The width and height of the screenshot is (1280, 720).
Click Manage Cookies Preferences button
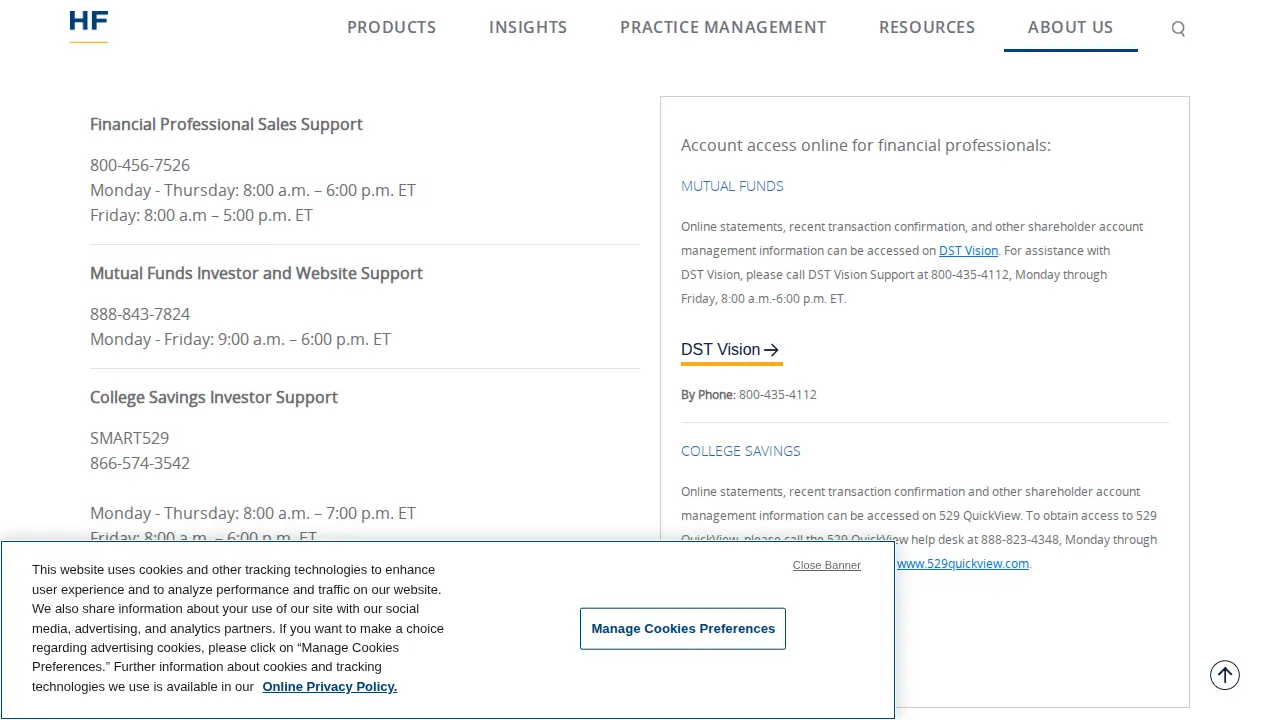tap(683, 628)
